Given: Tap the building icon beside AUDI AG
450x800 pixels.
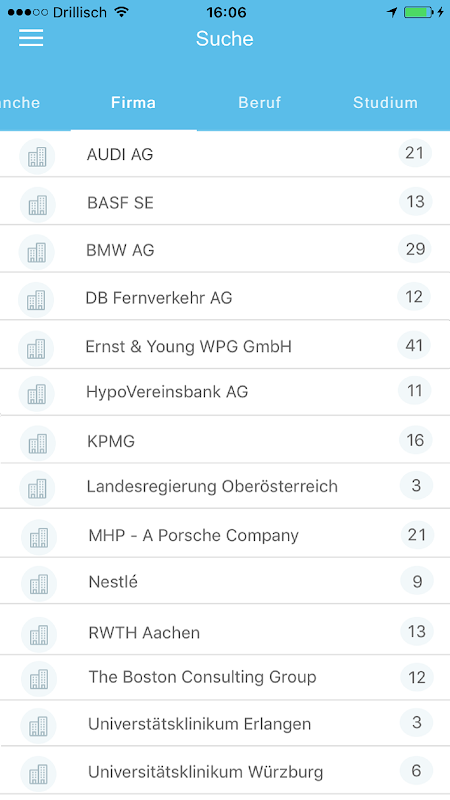Looking at the screenshot, I should pos(37,156).
